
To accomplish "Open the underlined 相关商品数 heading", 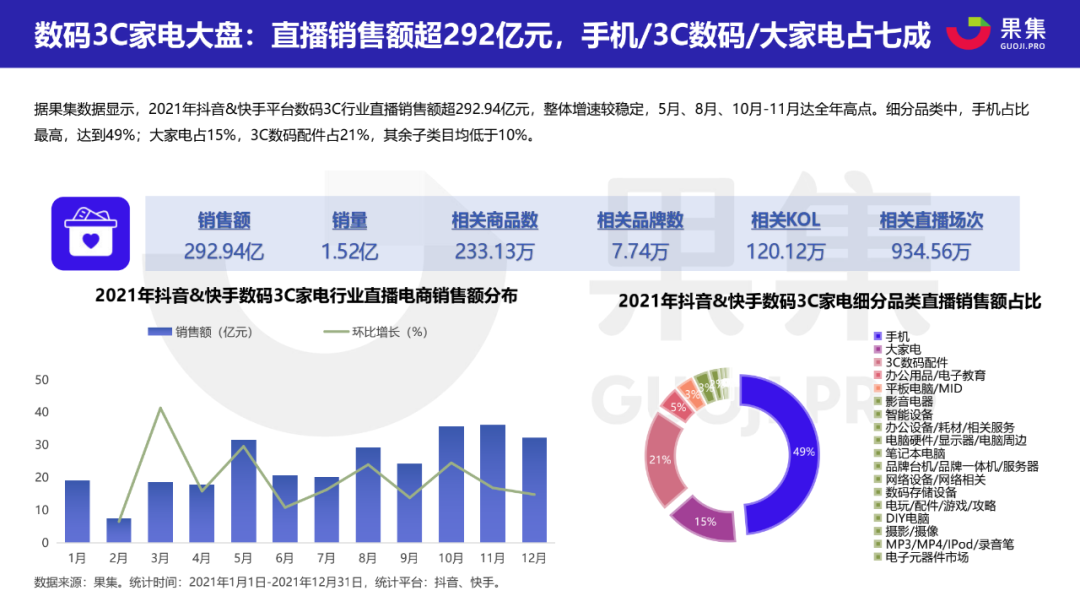I will click(x=495, y=220).
